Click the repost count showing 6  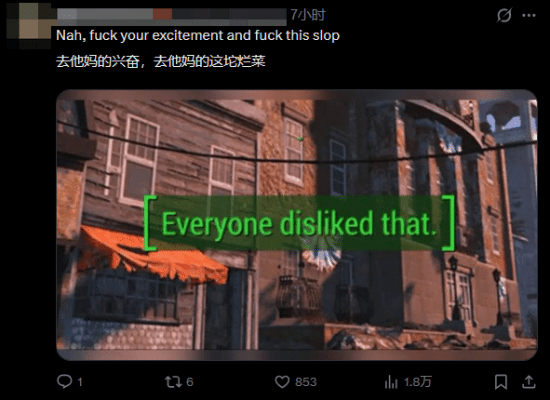190,382
